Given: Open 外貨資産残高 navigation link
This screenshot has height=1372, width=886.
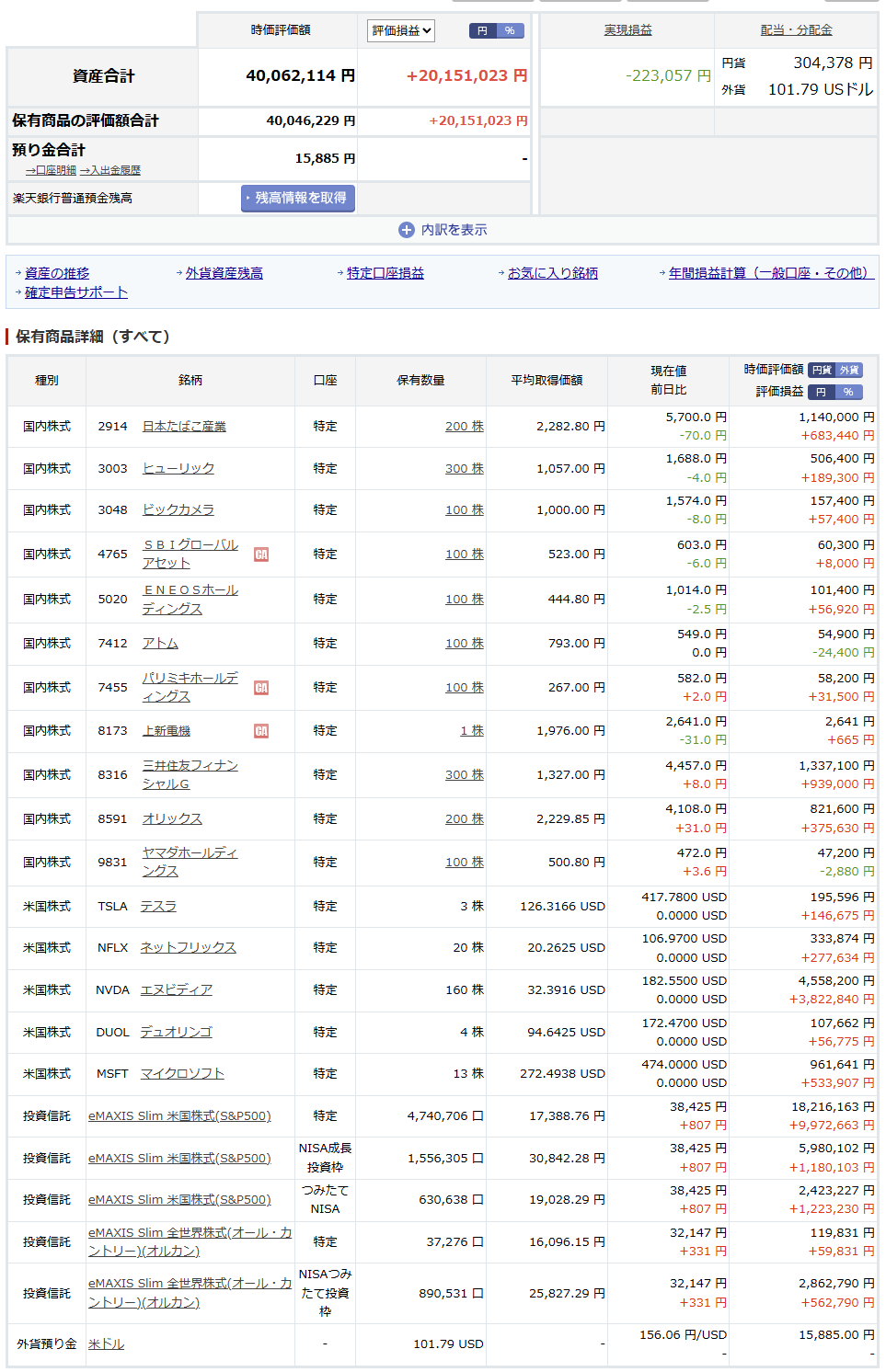Looking at the screenshot, I should point(224,273).
